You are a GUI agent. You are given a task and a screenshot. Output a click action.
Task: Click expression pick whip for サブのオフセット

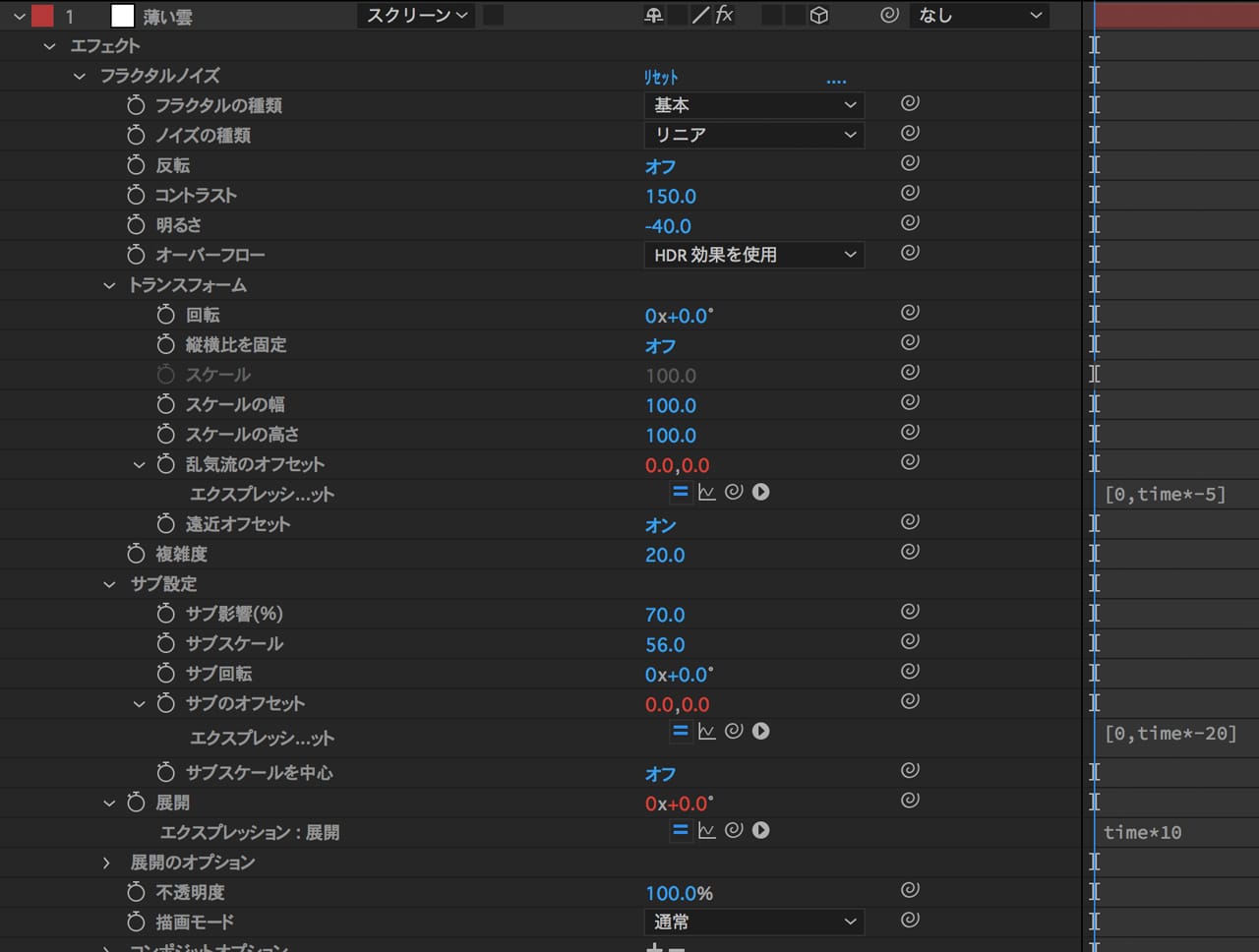tap(734, 731)
